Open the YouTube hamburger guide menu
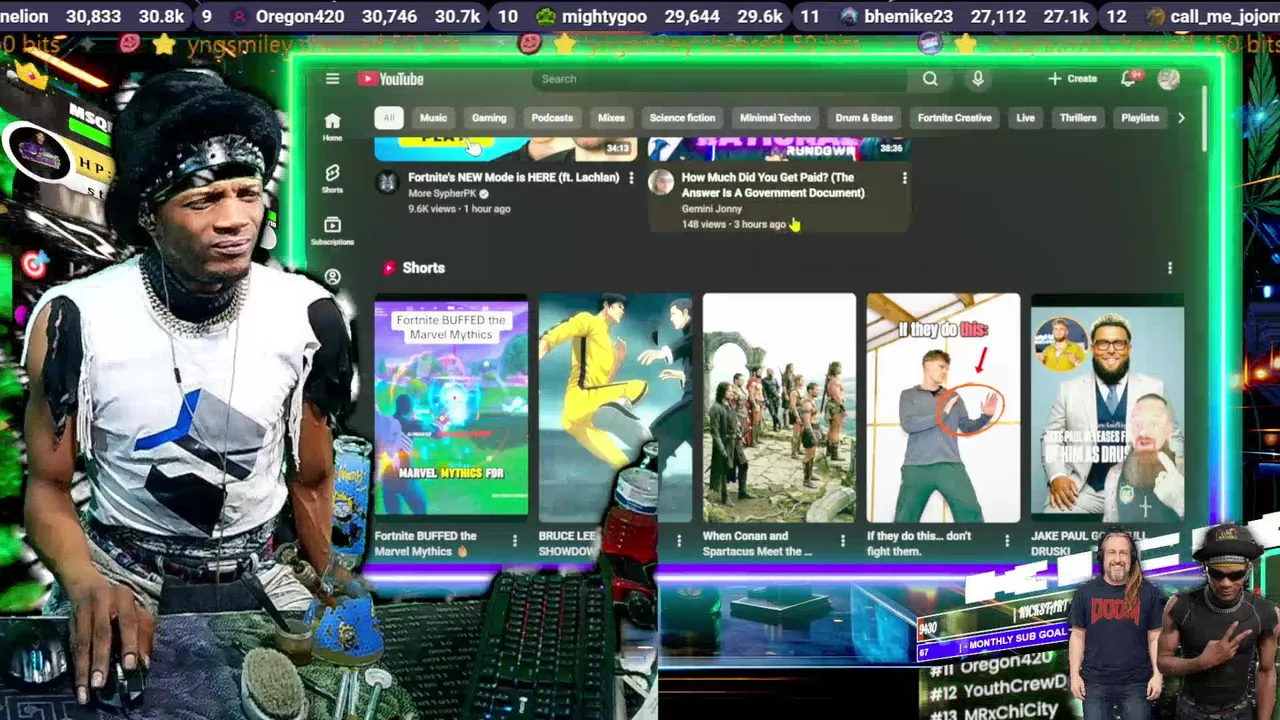This screenshot has height=720, width=1280. pyautogui.click(x=332, y=79)
